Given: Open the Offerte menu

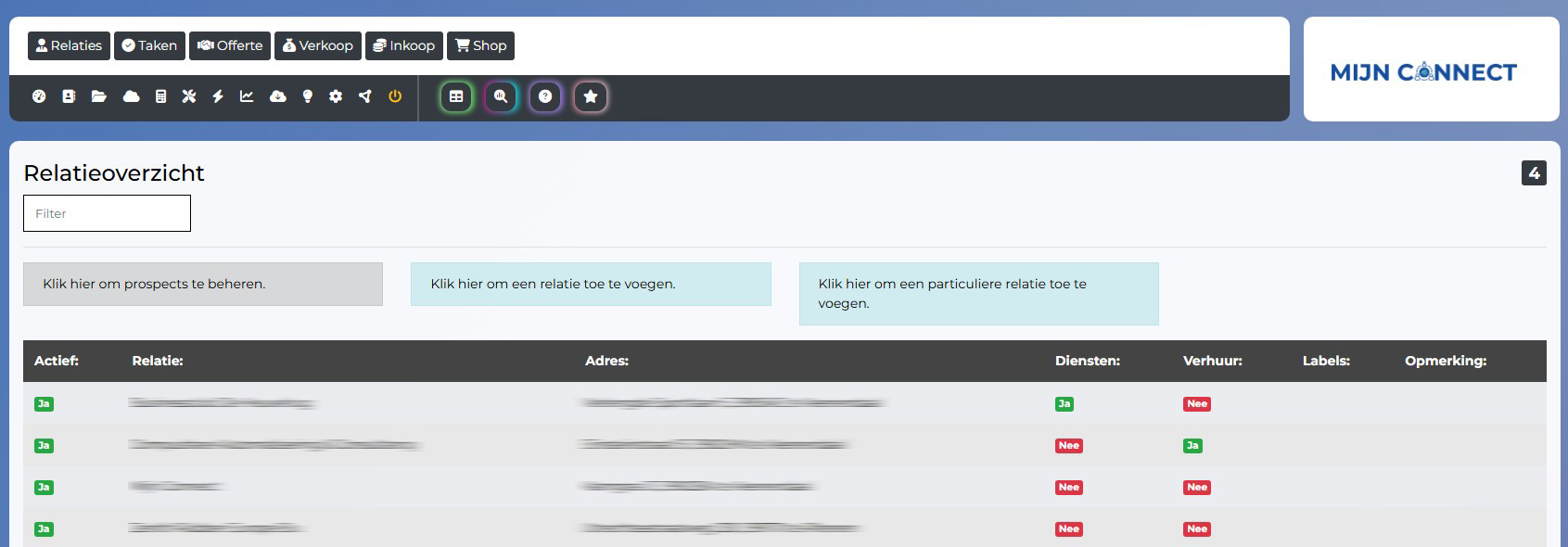Looking at the screenshot, I should coord(230,45).
